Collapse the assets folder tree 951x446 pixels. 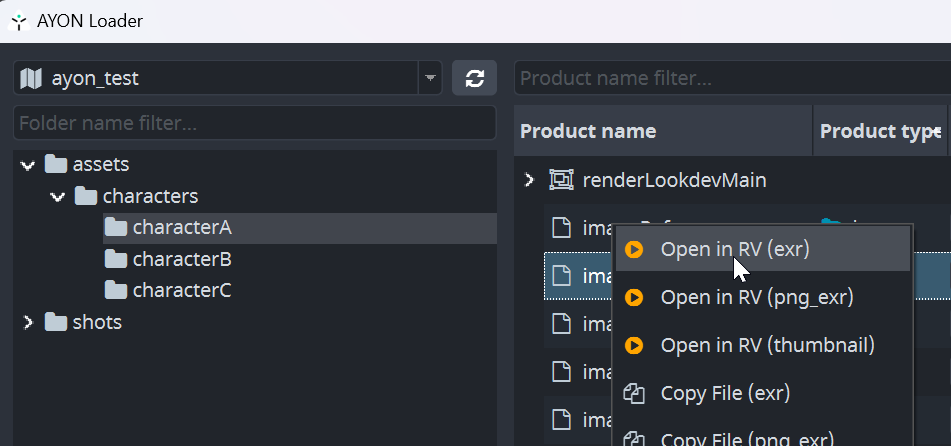[x=27, y=165]
